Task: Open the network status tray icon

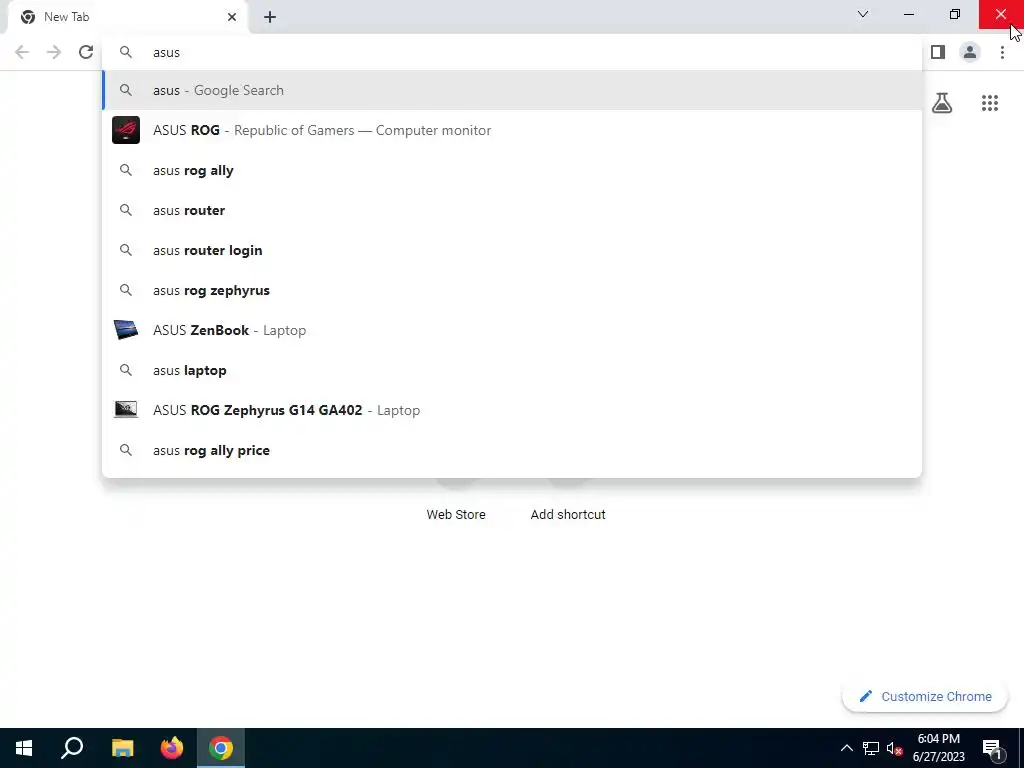Action: click(x=871, y=748)
